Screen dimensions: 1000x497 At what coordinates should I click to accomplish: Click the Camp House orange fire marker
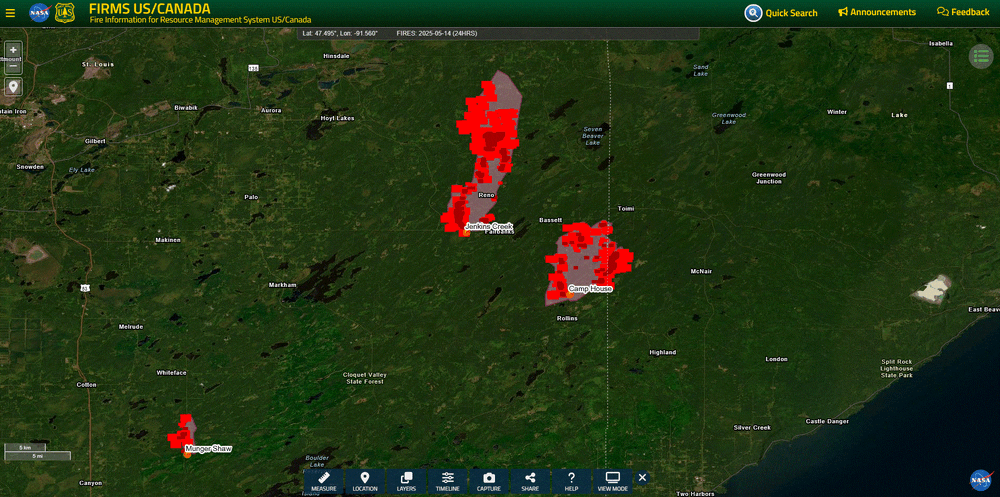[570, 294]
